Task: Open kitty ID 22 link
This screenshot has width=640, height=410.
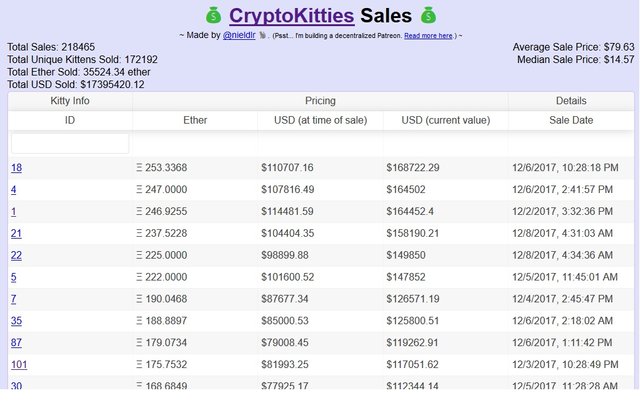Action: 16,255
